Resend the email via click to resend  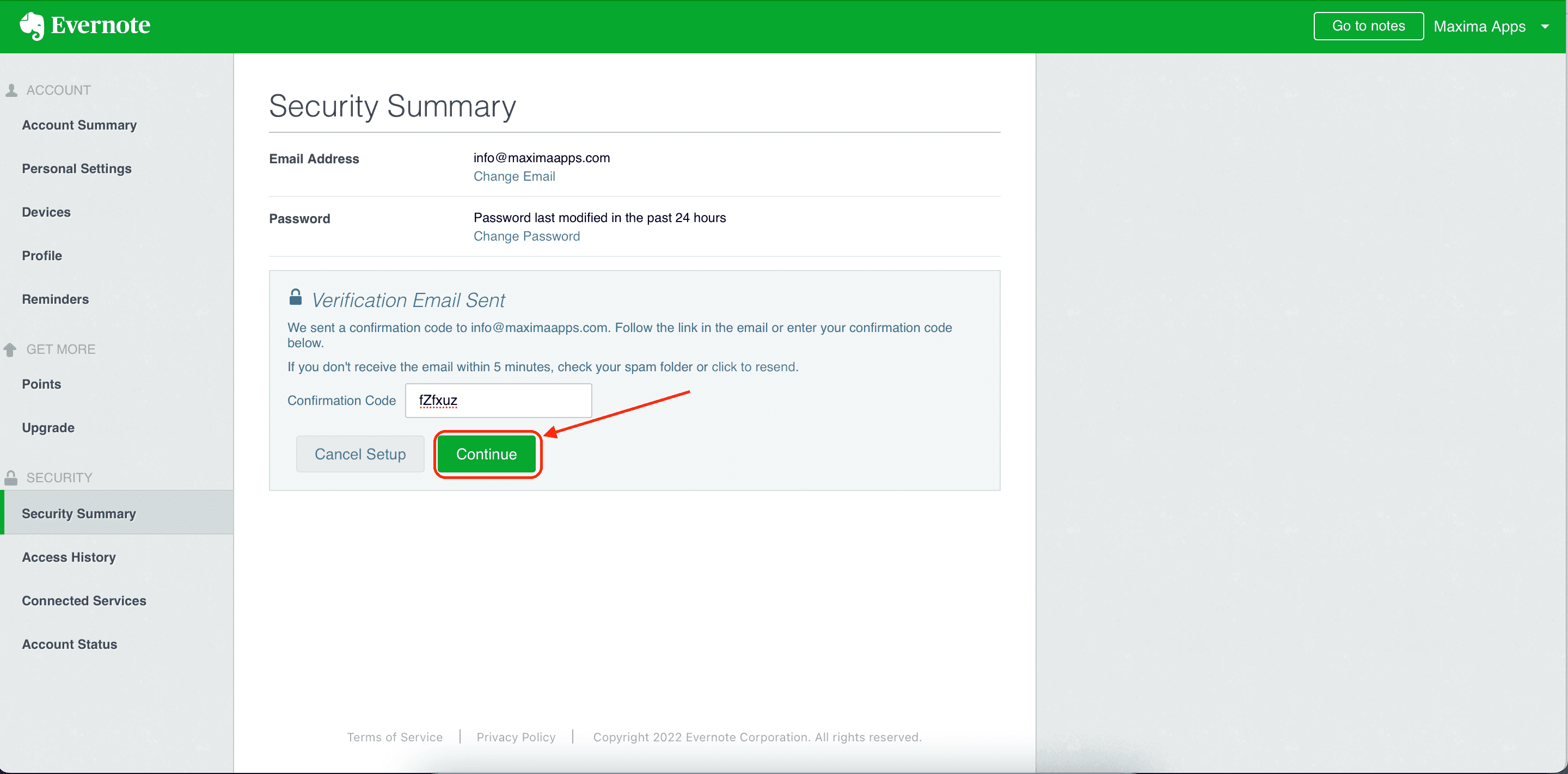click(754, 367)
